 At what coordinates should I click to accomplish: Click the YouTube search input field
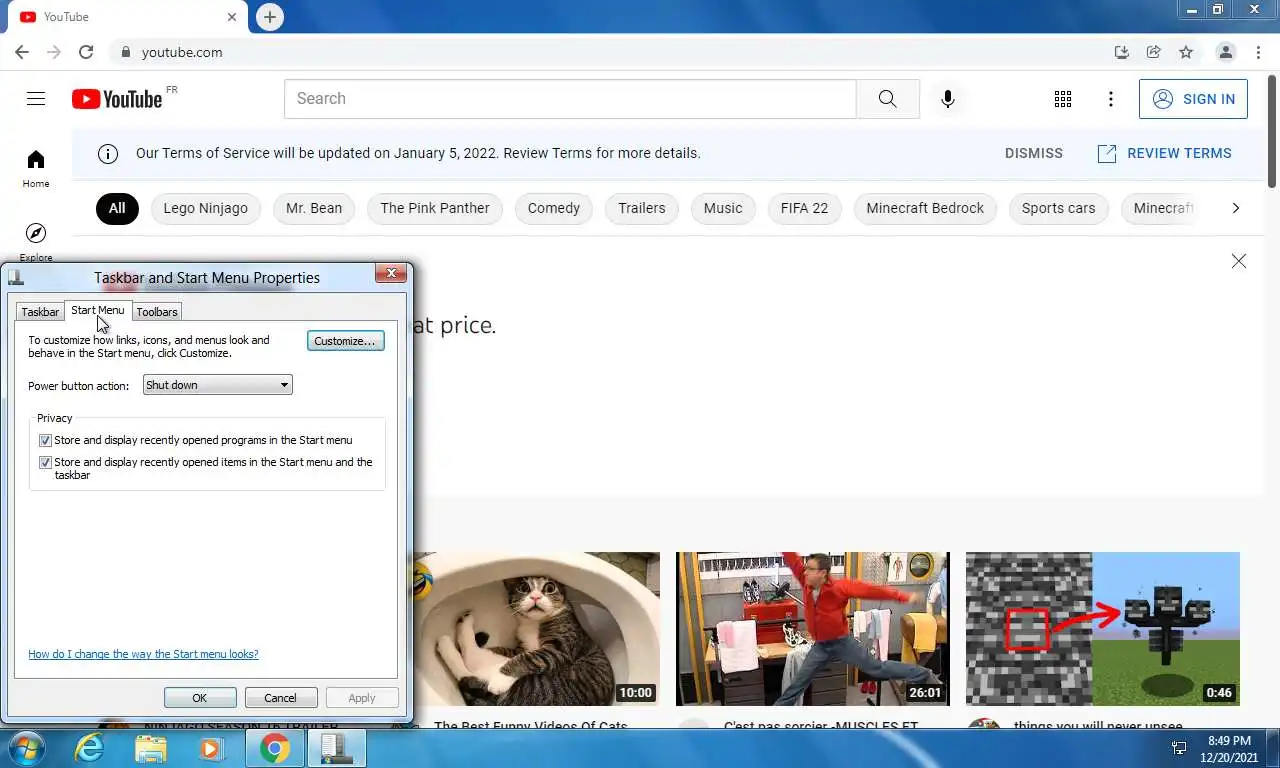tap(570, 99)
